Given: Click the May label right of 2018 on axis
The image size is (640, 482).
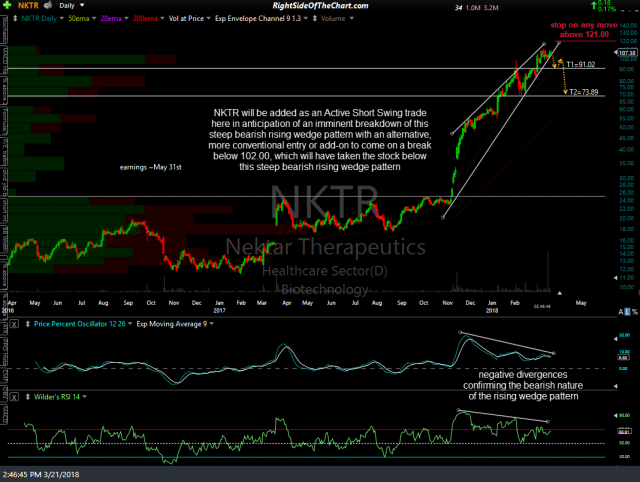Looking at the screenshot, I should coord(581,303).
